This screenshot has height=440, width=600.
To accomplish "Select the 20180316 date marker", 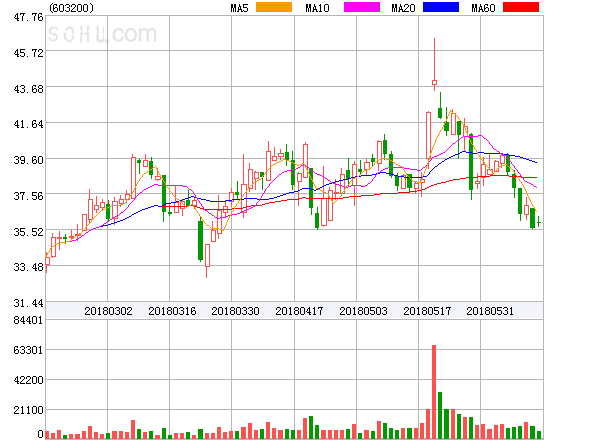I will coord(172,311).
